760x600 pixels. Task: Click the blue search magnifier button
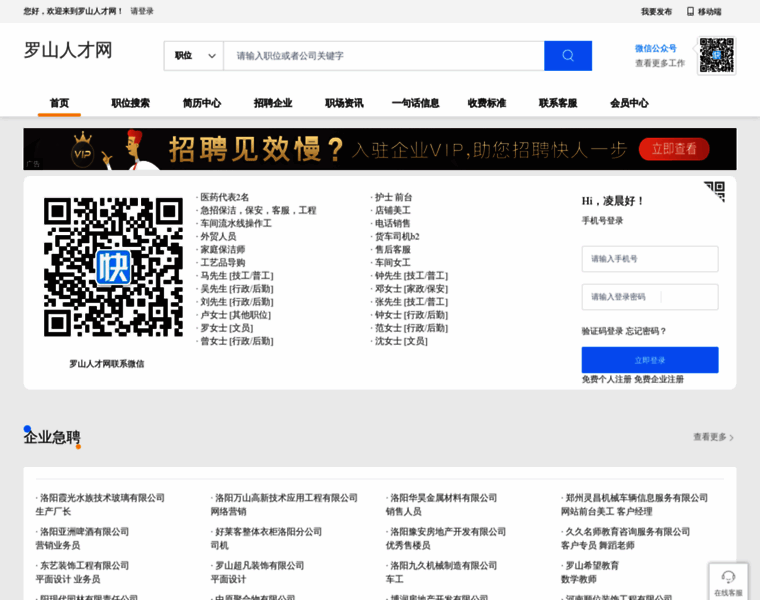[x=567, y=56]
